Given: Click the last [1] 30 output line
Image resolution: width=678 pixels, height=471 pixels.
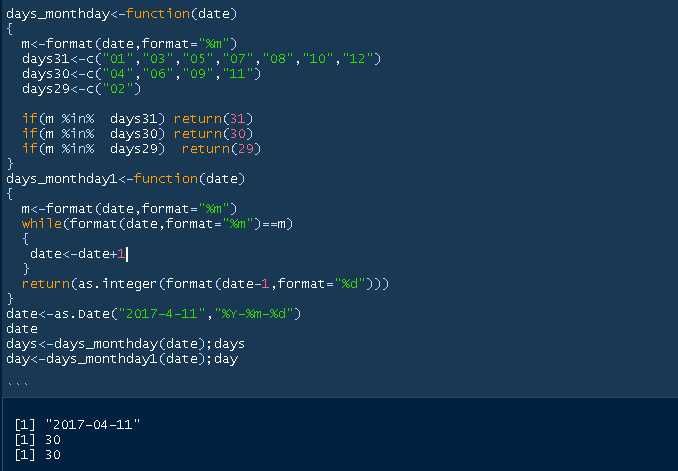Looking at the screenshot, I should 37,454.
